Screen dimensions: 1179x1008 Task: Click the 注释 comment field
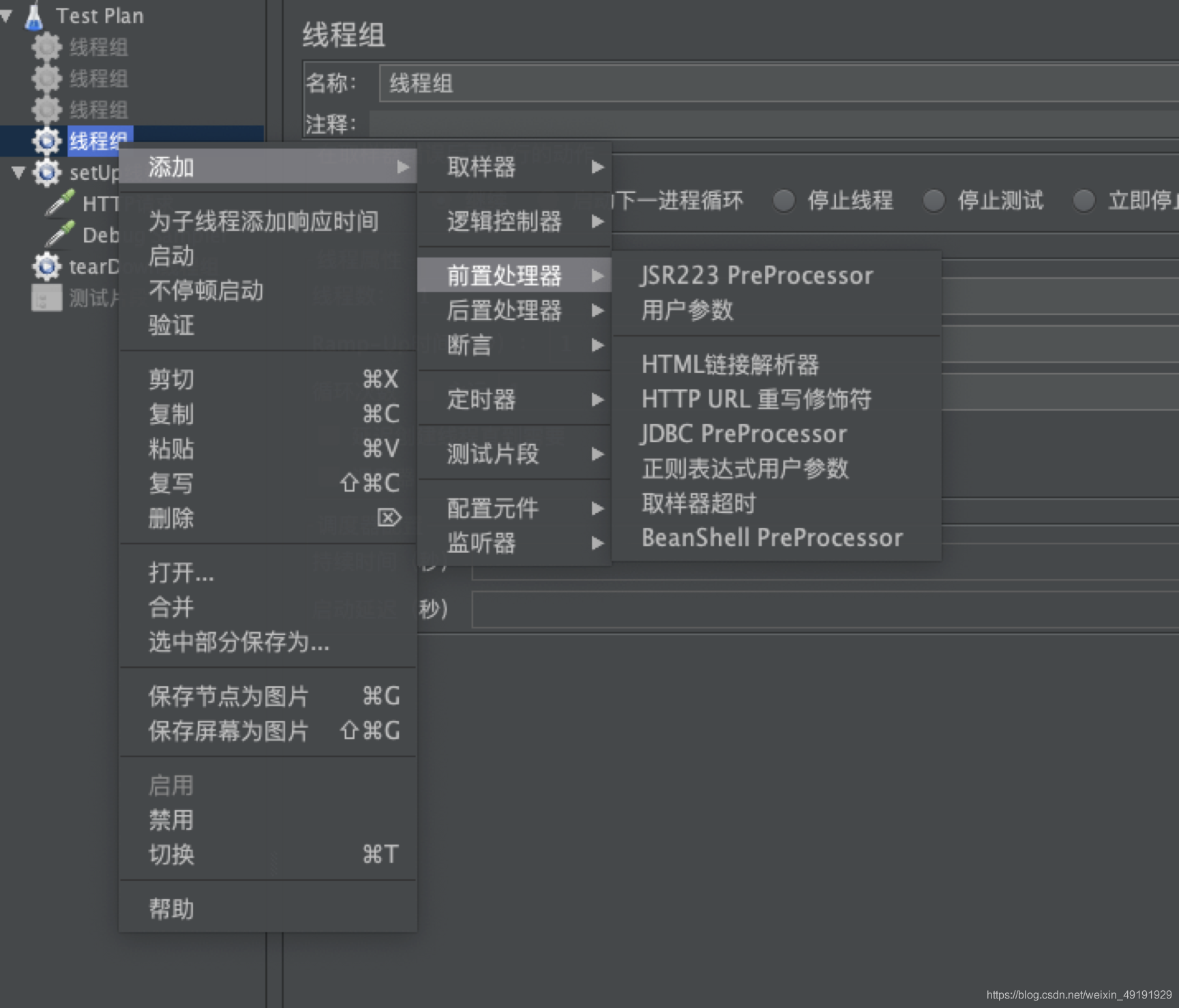click(774, 124)
